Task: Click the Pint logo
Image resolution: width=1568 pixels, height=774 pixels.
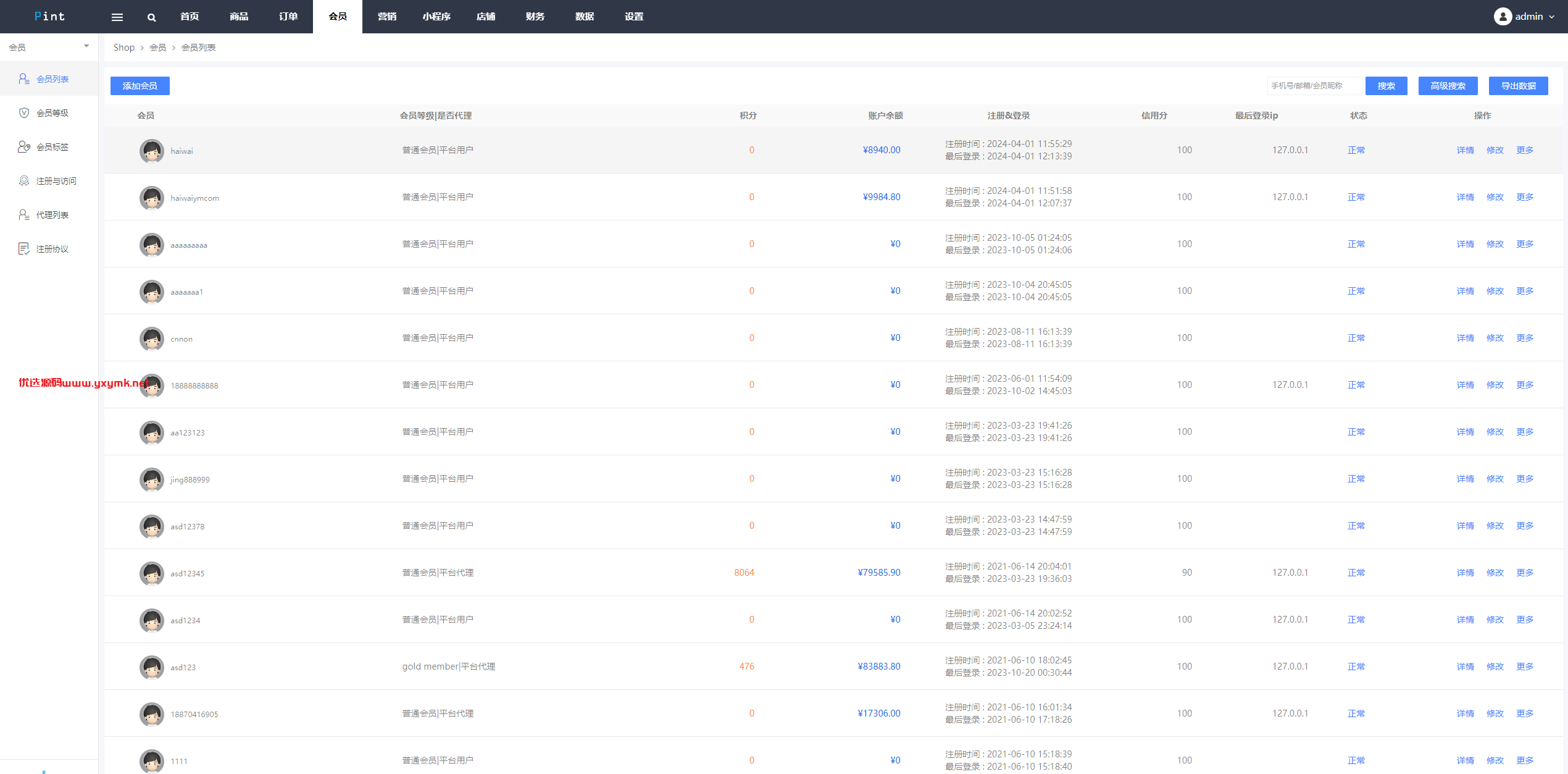Action: tap(49, 17)
